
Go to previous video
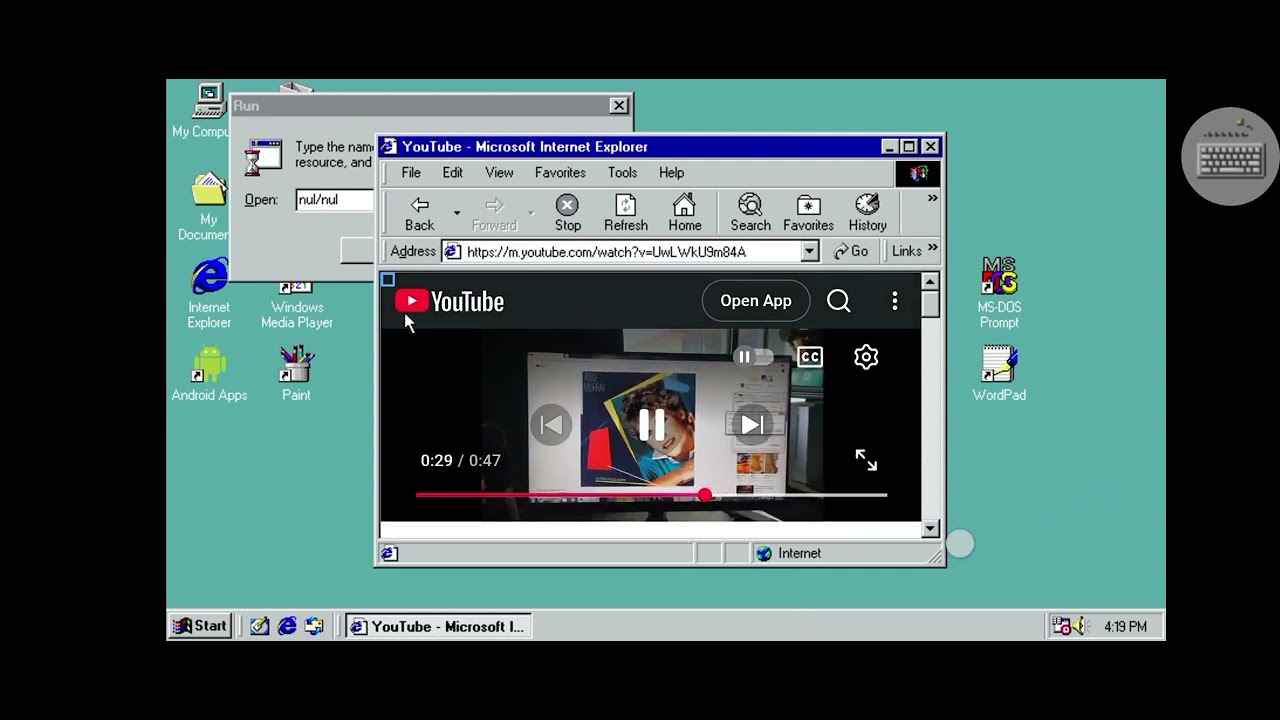click(x=551, y=425)
